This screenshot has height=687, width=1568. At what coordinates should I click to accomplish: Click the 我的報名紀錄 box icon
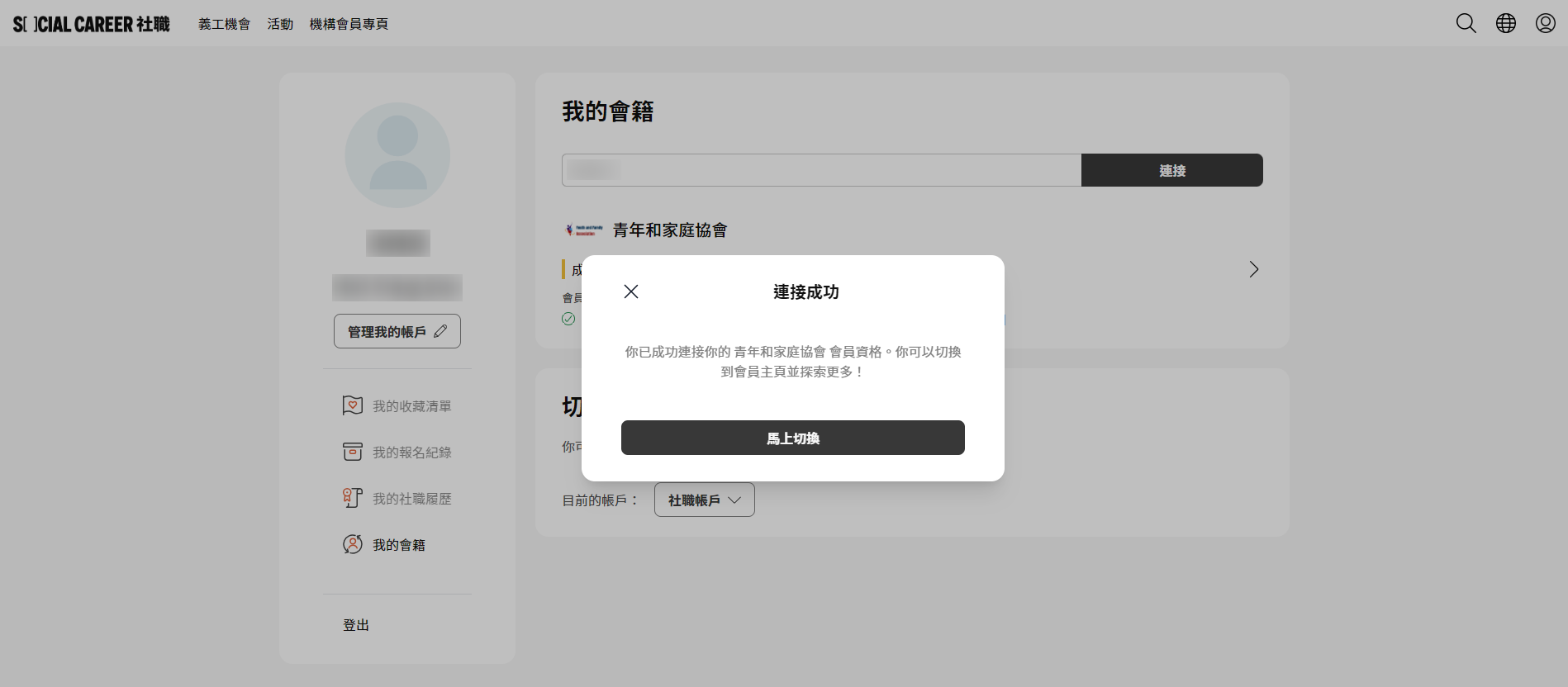pos(353,452)
